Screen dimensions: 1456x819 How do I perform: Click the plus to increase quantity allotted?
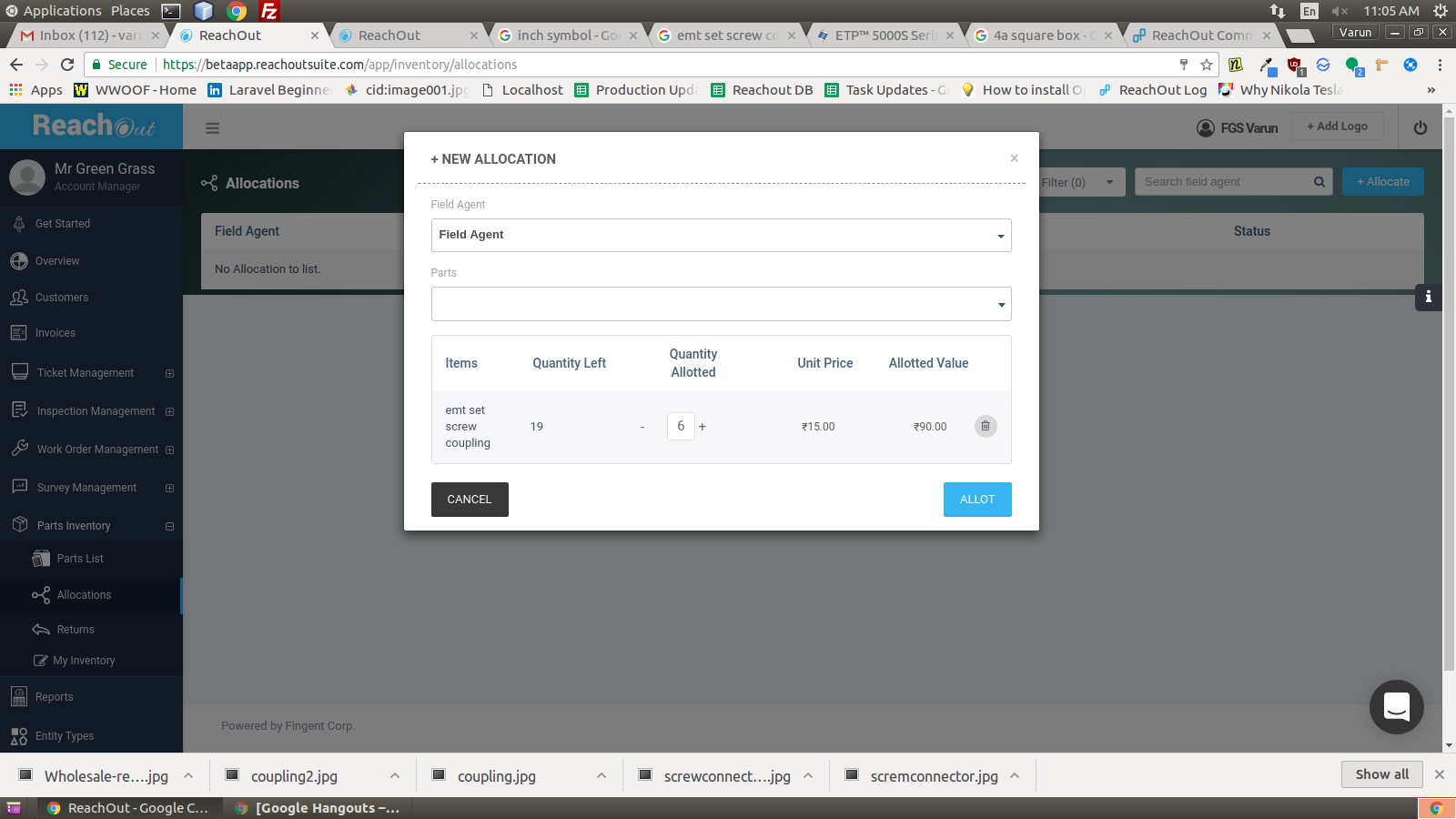pyautogui.click(x=703, y=427)
